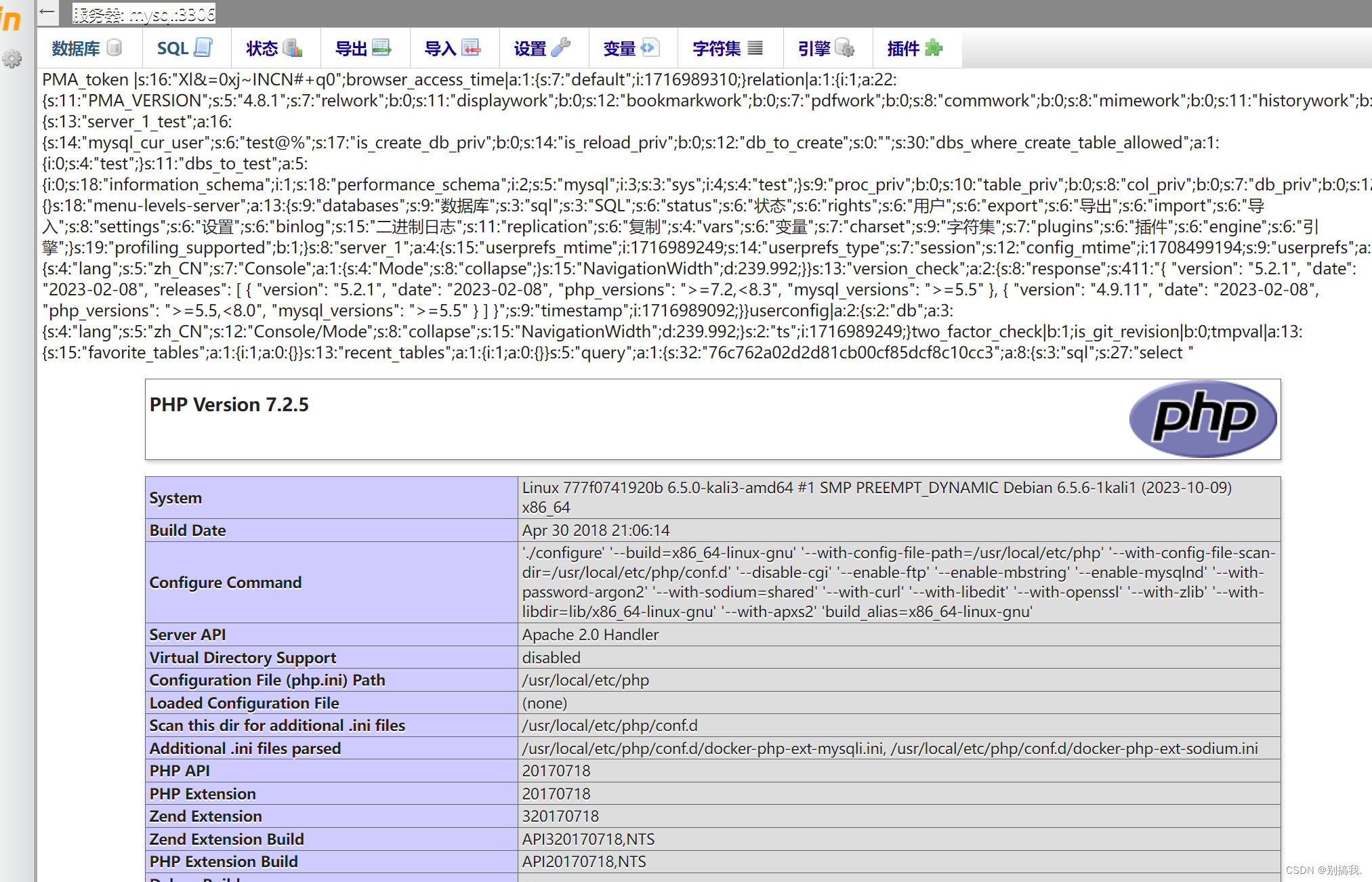This screenshot has height=882, width=1372.
Task: Click the PHP Extension Build value API20170718,NTS
Action: 584,862
